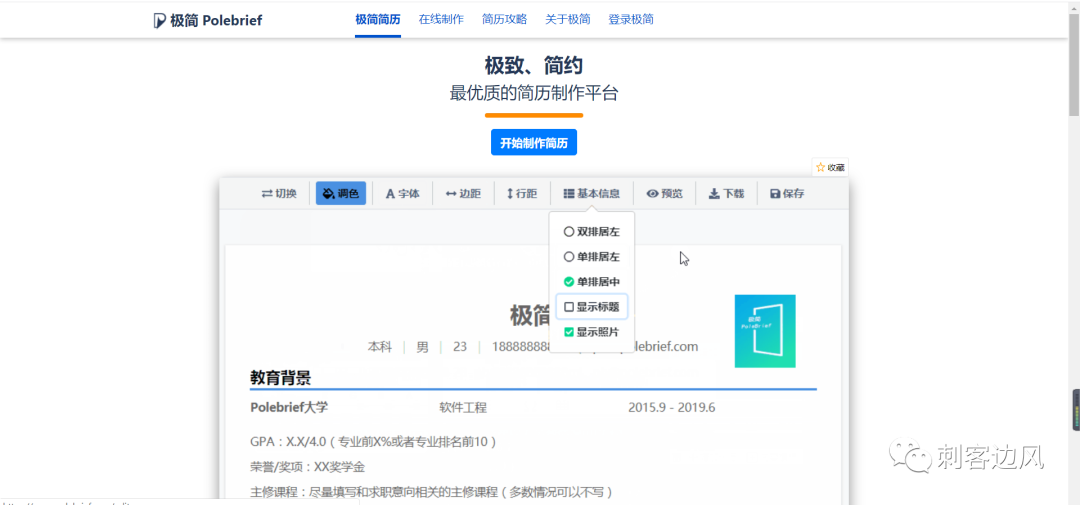This screenshot has height=505, width=1080.
Task: Click the 最优质的简历制作平台 subtitle
Action: click(x=534, y=93)
